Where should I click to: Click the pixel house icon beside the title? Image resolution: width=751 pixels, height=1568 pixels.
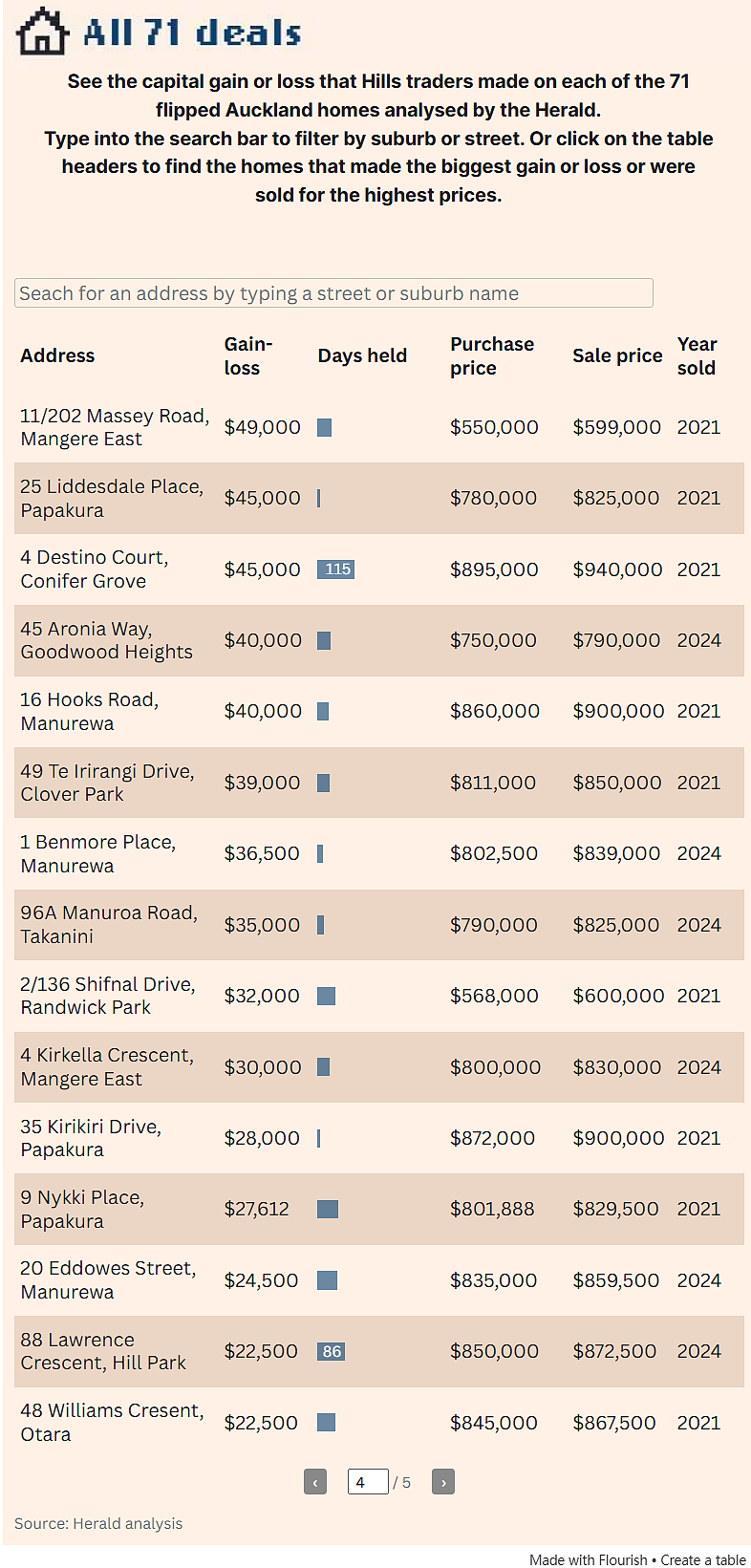point(43,32)
